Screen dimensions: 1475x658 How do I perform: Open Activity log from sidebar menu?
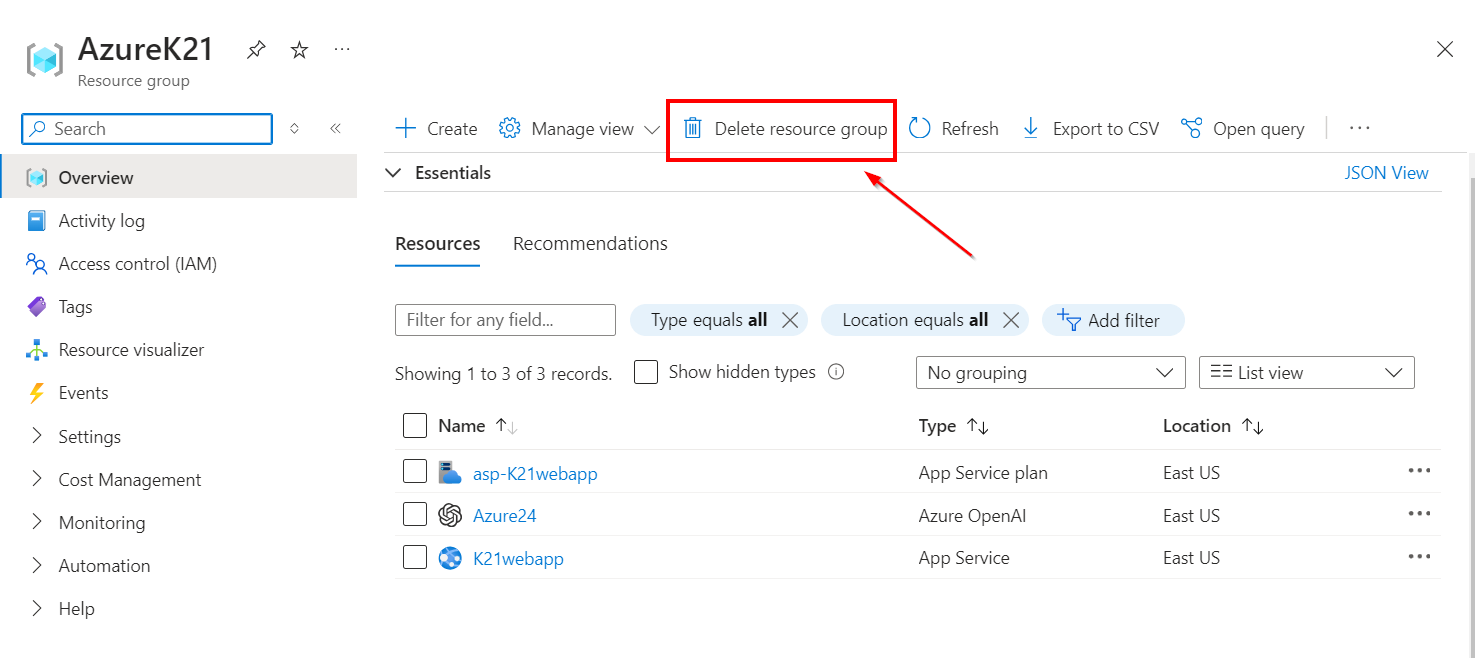pyautogui.click(x=101, y=221)
